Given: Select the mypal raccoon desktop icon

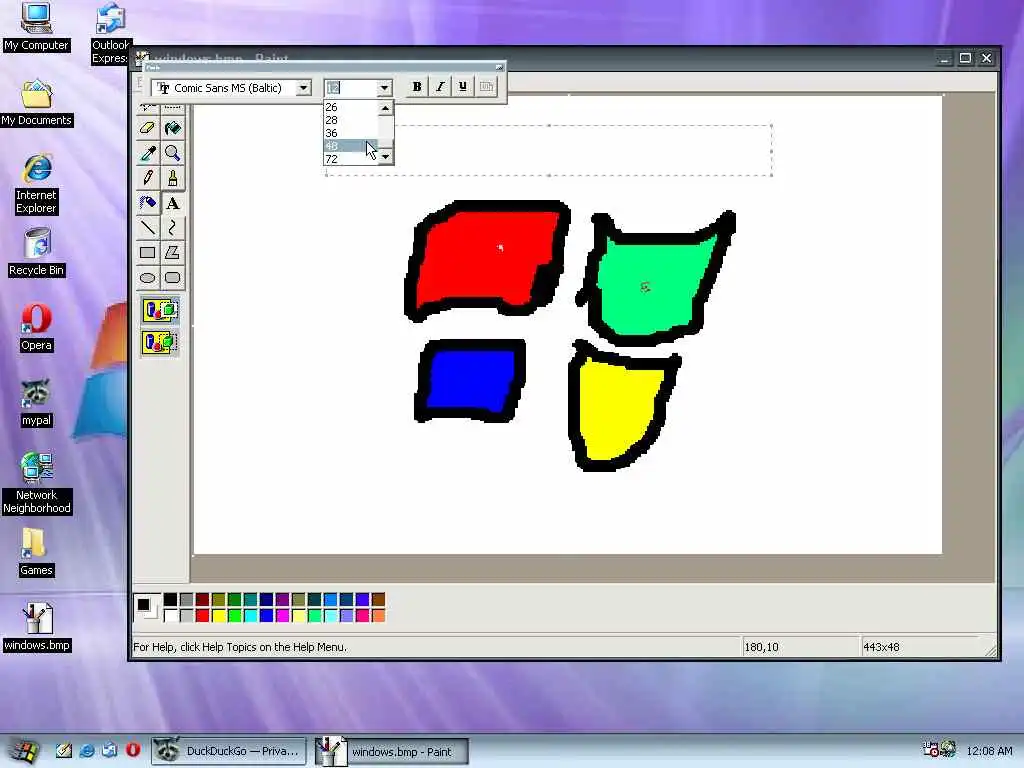Looking at the screenshot, I should tap(36, 403).
